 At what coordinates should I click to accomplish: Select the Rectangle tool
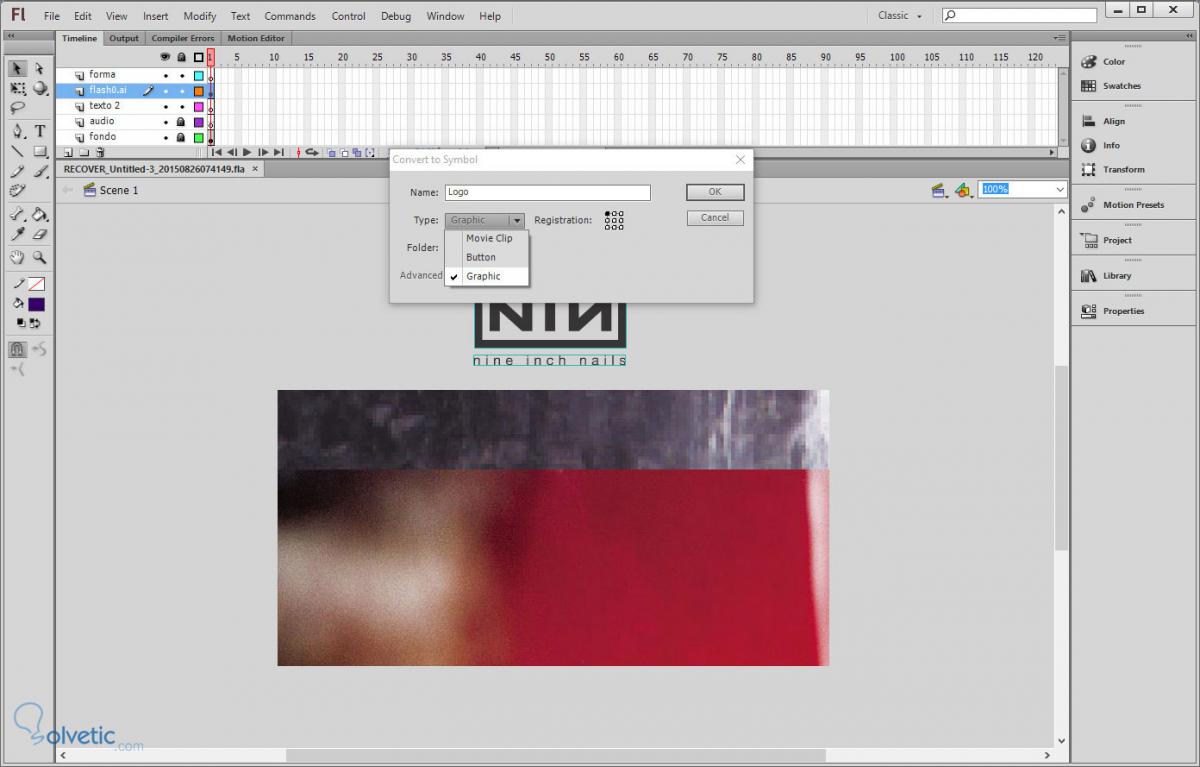coord(39,151)
